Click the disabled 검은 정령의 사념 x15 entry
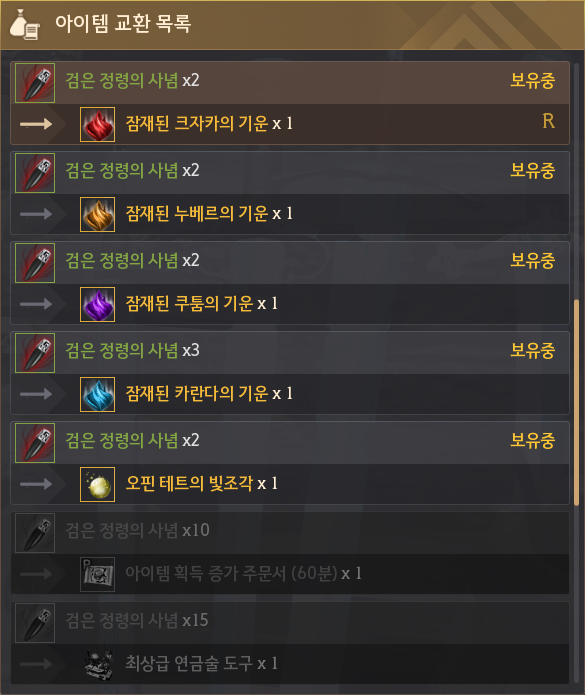The image size is (585, 695). click(290, 643)
